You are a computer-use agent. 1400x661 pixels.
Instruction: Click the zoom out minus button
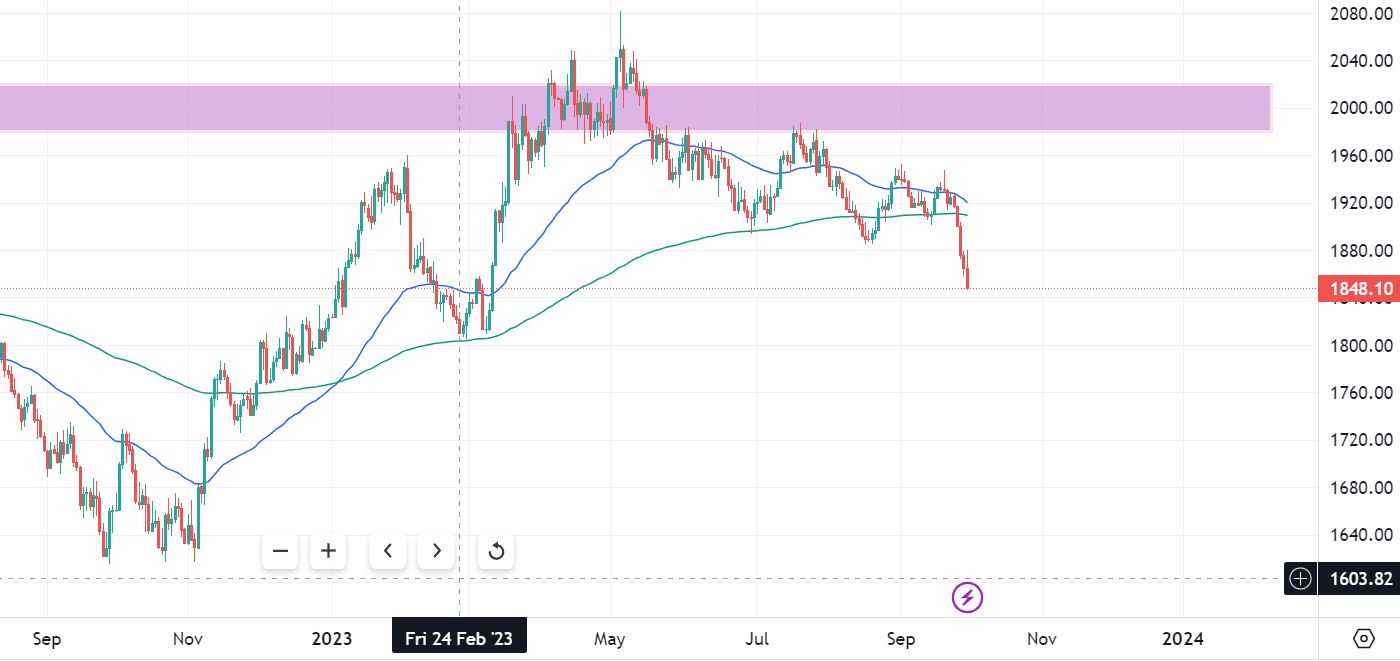tap(280, 551)
